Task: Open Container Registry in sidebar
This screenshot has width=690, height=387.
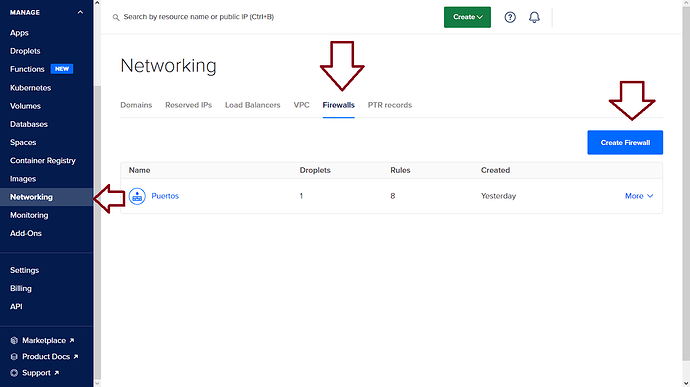Action: [x=43, y=161]
